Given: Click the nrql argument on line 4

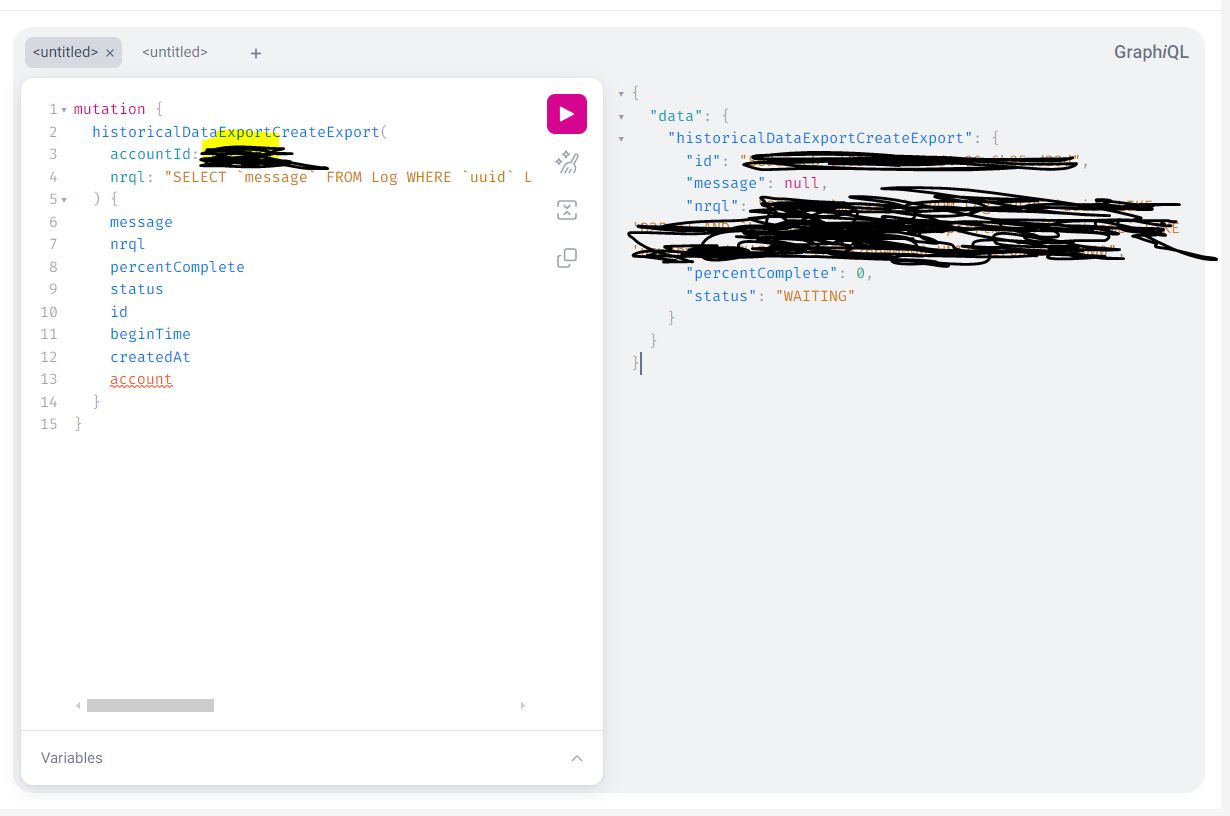Looking at the screenshot, I should [128, 177].
